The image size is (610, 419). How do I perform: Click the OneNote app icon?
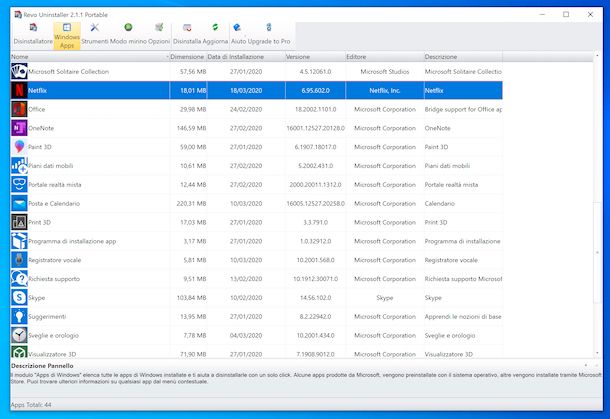(x=19, y=128)
